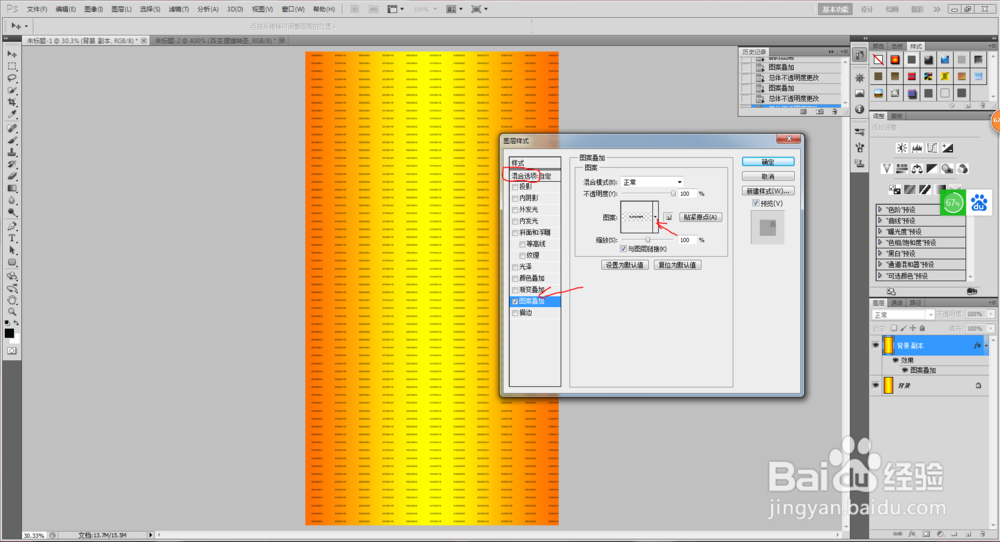Toggle Quick Mask mode icon
The height and width of the screenshot is (542, 1000).
coord(12,351)
